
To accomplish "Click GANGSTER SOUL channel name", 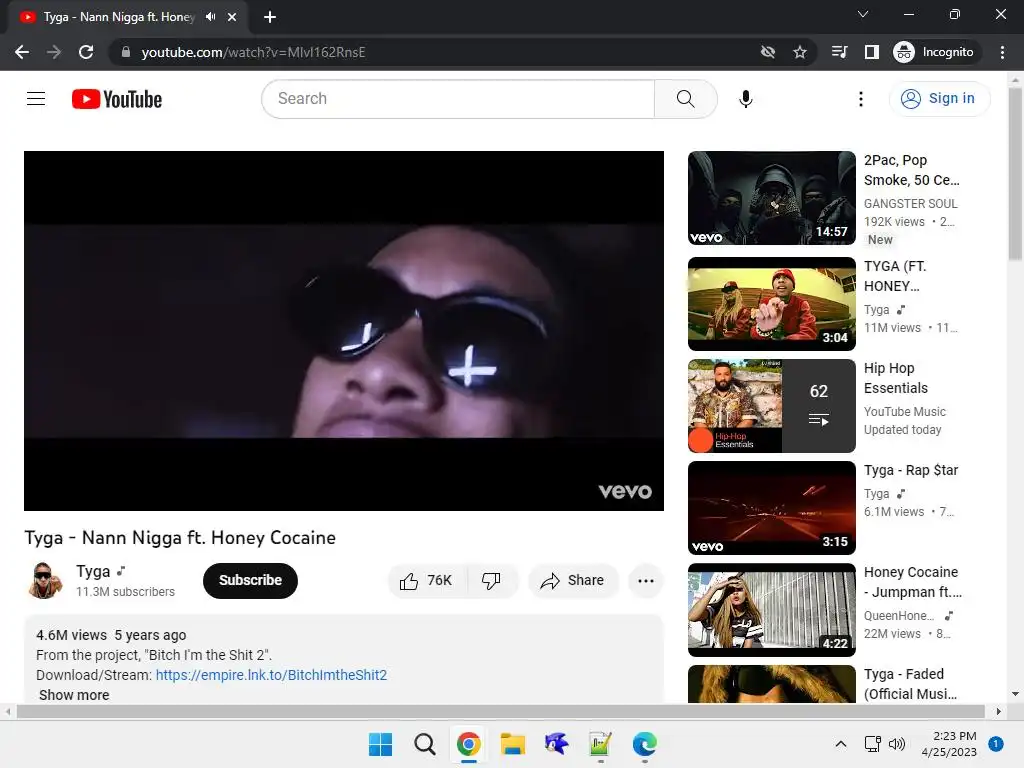I will pyautogui.click(x=910, y=204).
